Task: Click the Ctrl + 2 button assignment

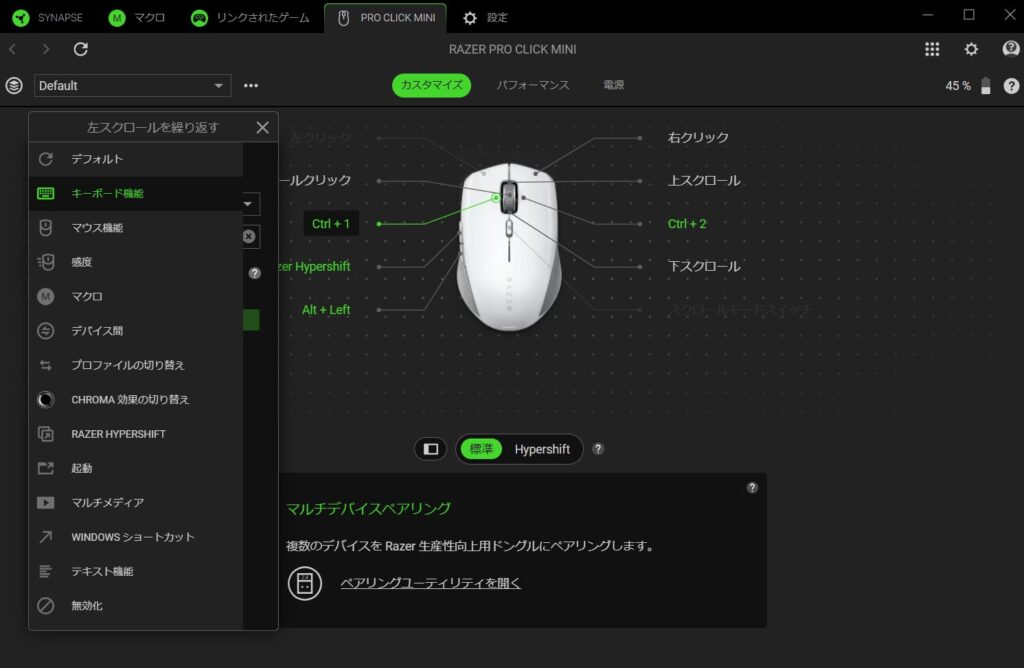Action: point(687,223)
